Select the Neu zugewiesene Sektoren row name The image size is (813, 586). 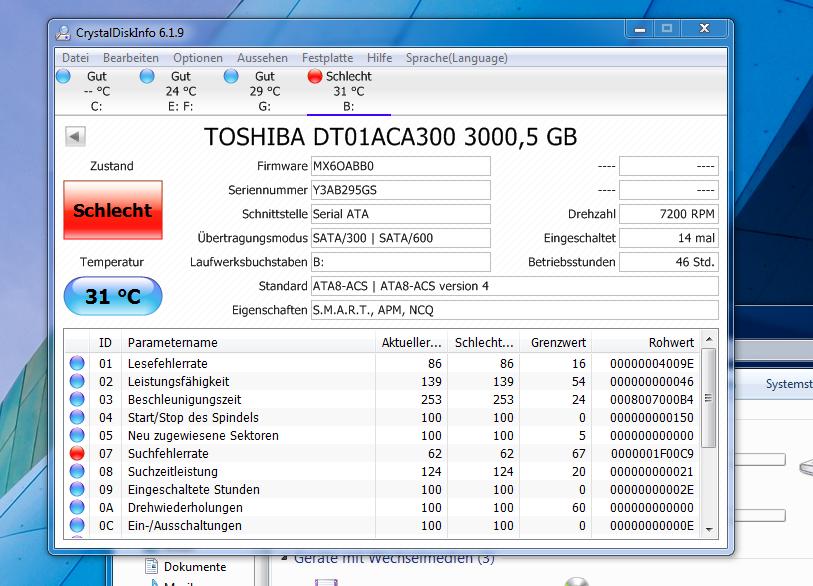[203, 436]
